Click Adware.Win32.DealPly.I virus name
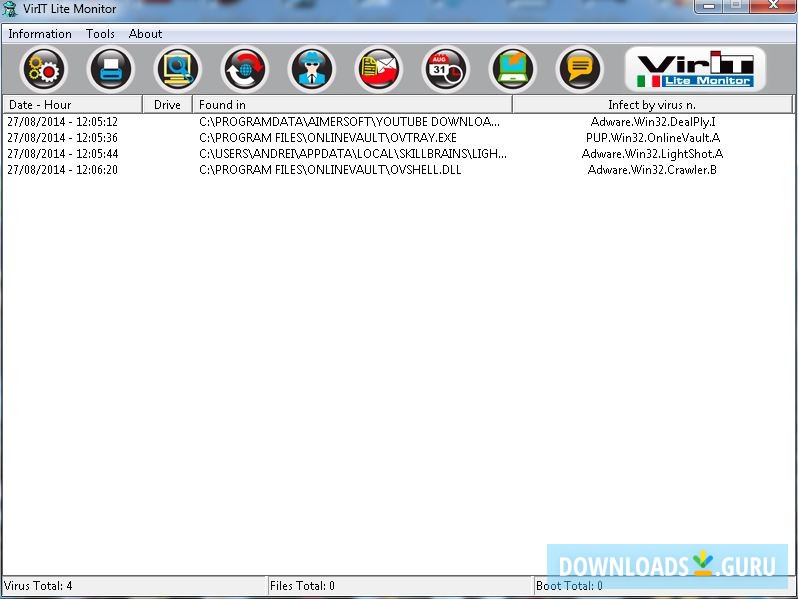Screen dimensions: 798x599 652,122
